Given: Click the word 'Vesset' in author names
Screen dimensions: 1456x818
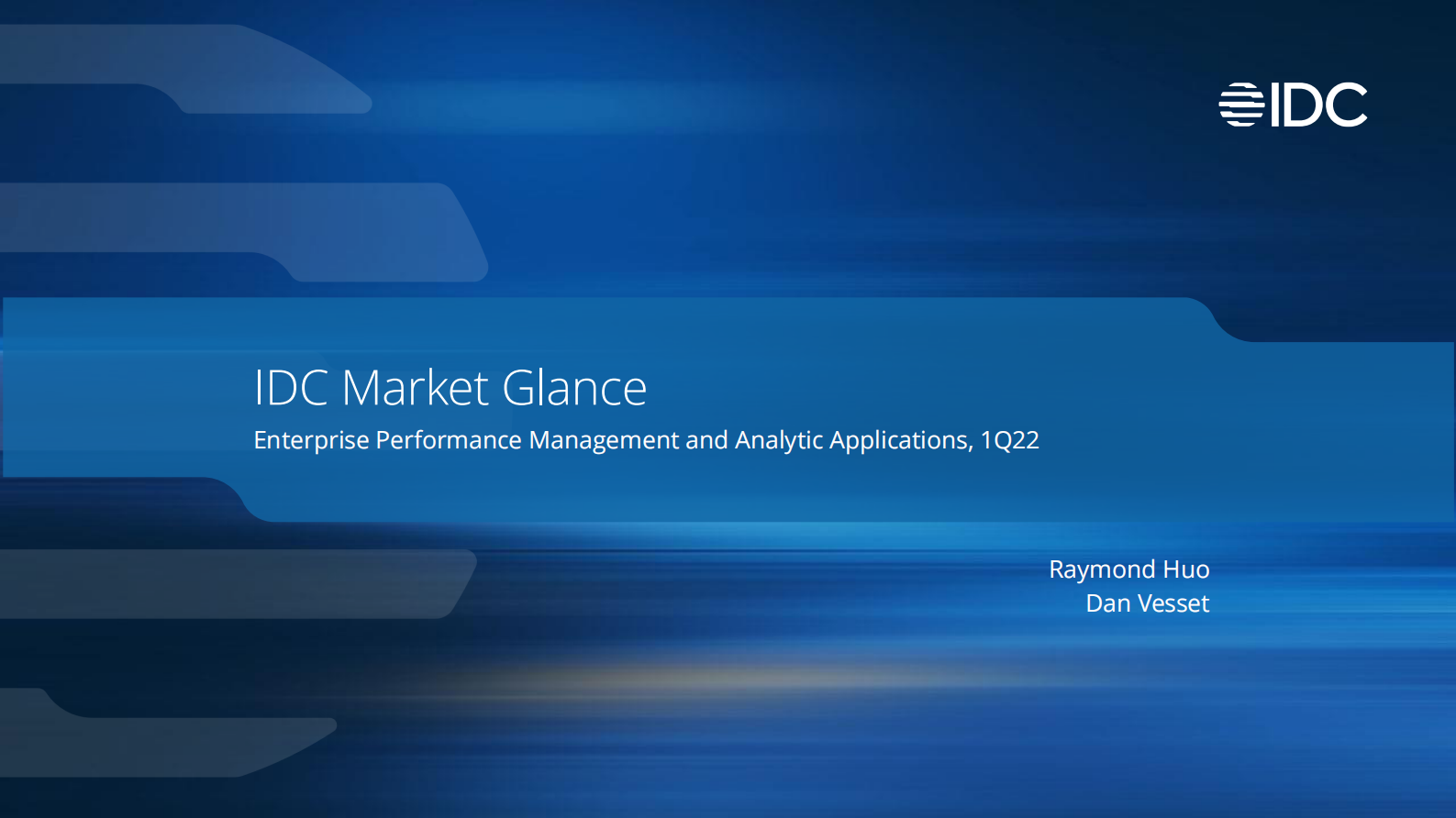Looking at the screenshot, I should [x=1173, y=603].
